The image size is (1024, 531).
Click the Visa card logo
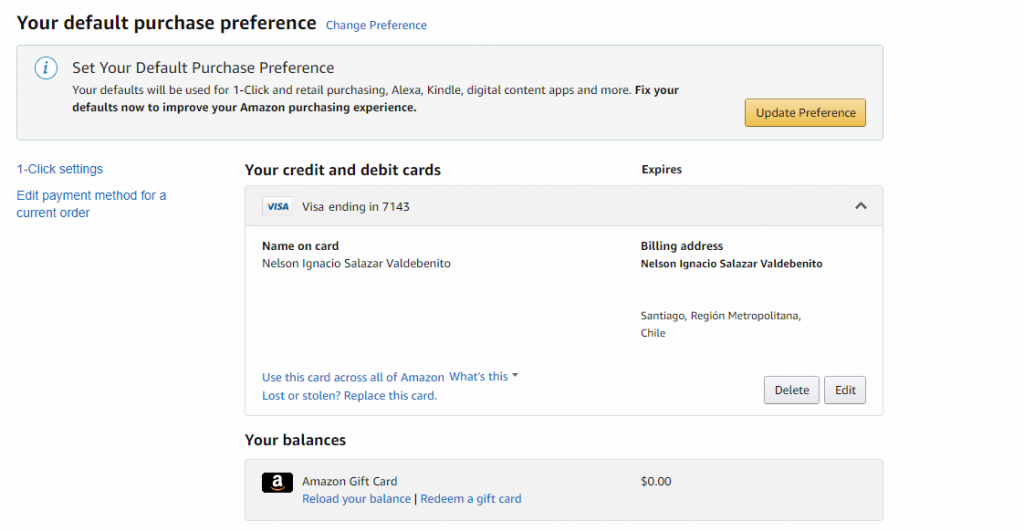click(277, 207)
